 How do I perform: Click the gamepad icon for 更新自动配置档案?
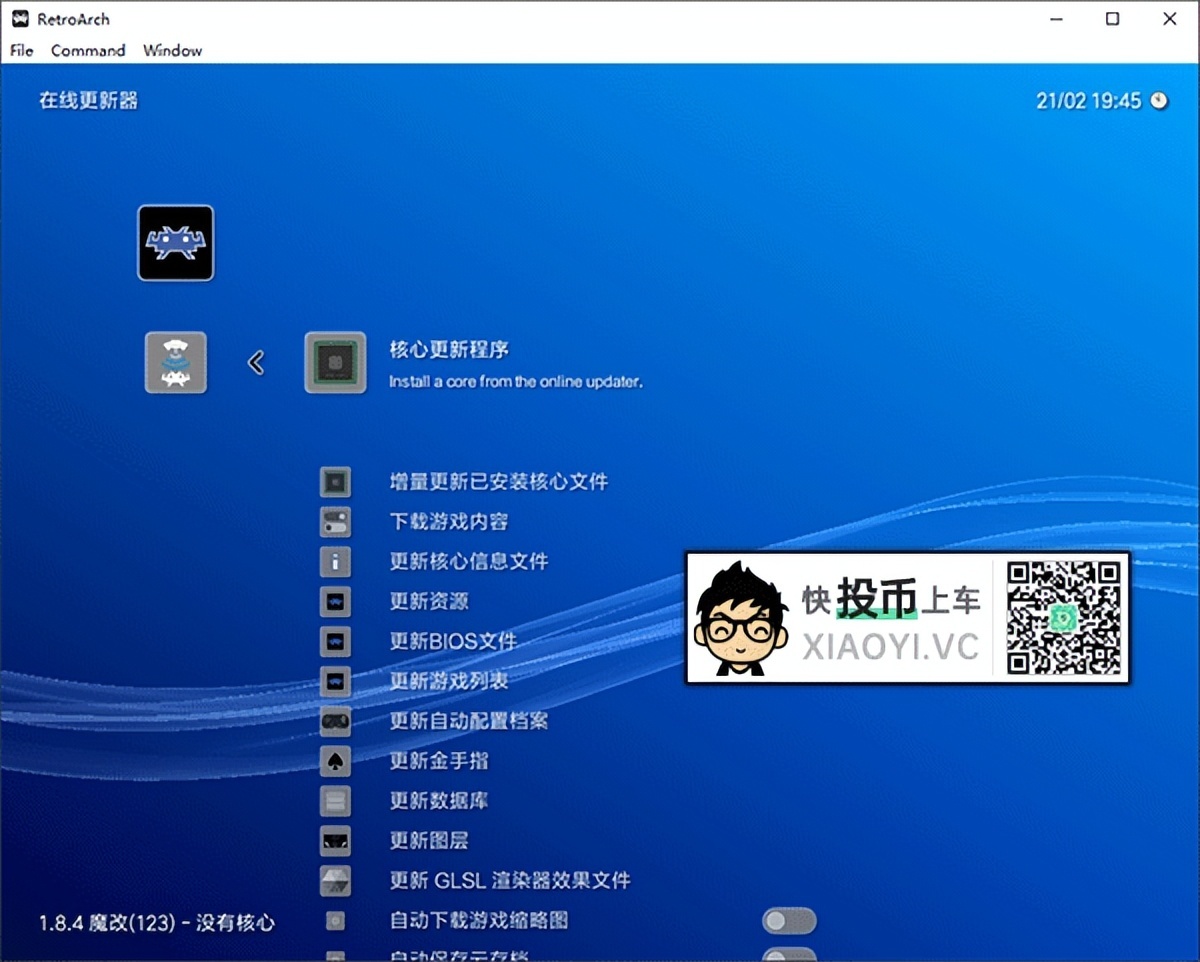point(335,721)
